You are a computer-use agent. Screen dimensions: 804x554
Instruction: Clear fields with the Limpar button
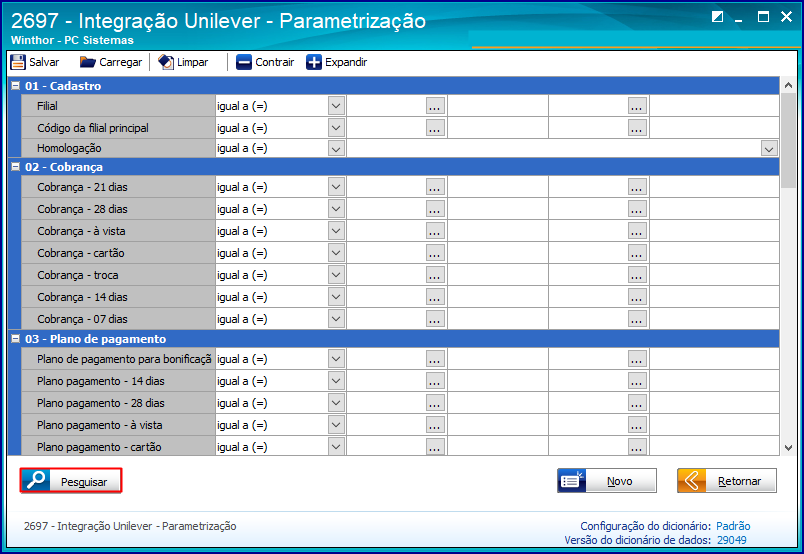click(x=183, y=62)
